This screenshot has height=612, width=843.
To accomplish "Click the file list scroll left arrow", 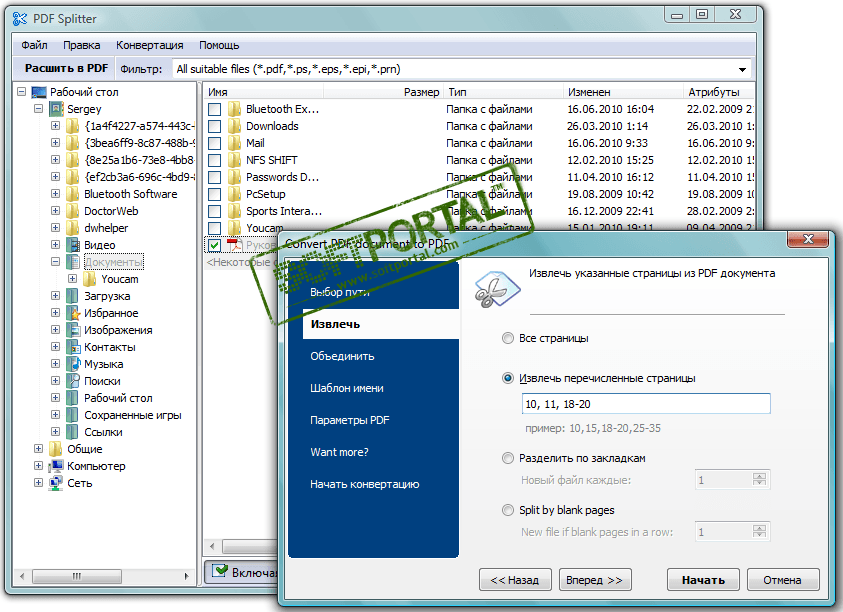I will click(x=212, y=547).
